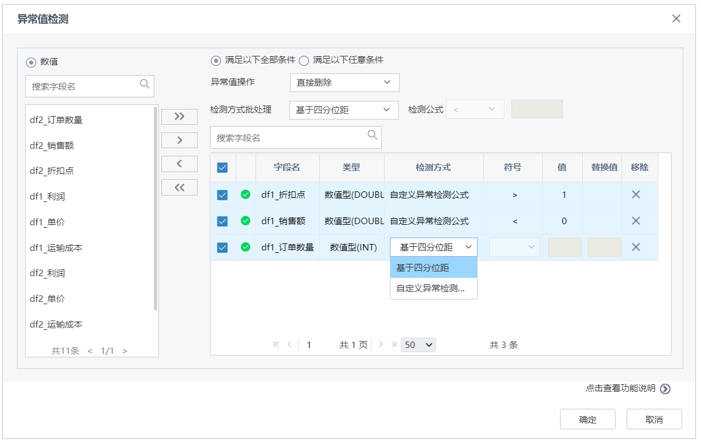Image resolution: width=701 pixels, height=443 pixels.
Task: Click the move-all-right double arrow button
Action: [179, 117]
